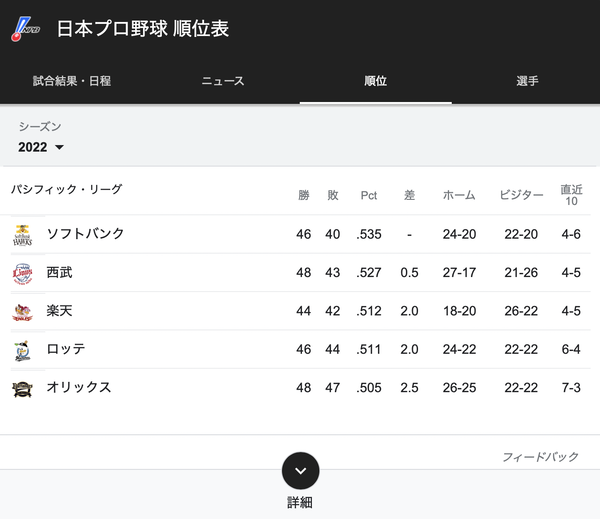Viewport: 600px width, 519px height.
Task: Switch to the ニュース tab
Action: (x=223, y=81)
